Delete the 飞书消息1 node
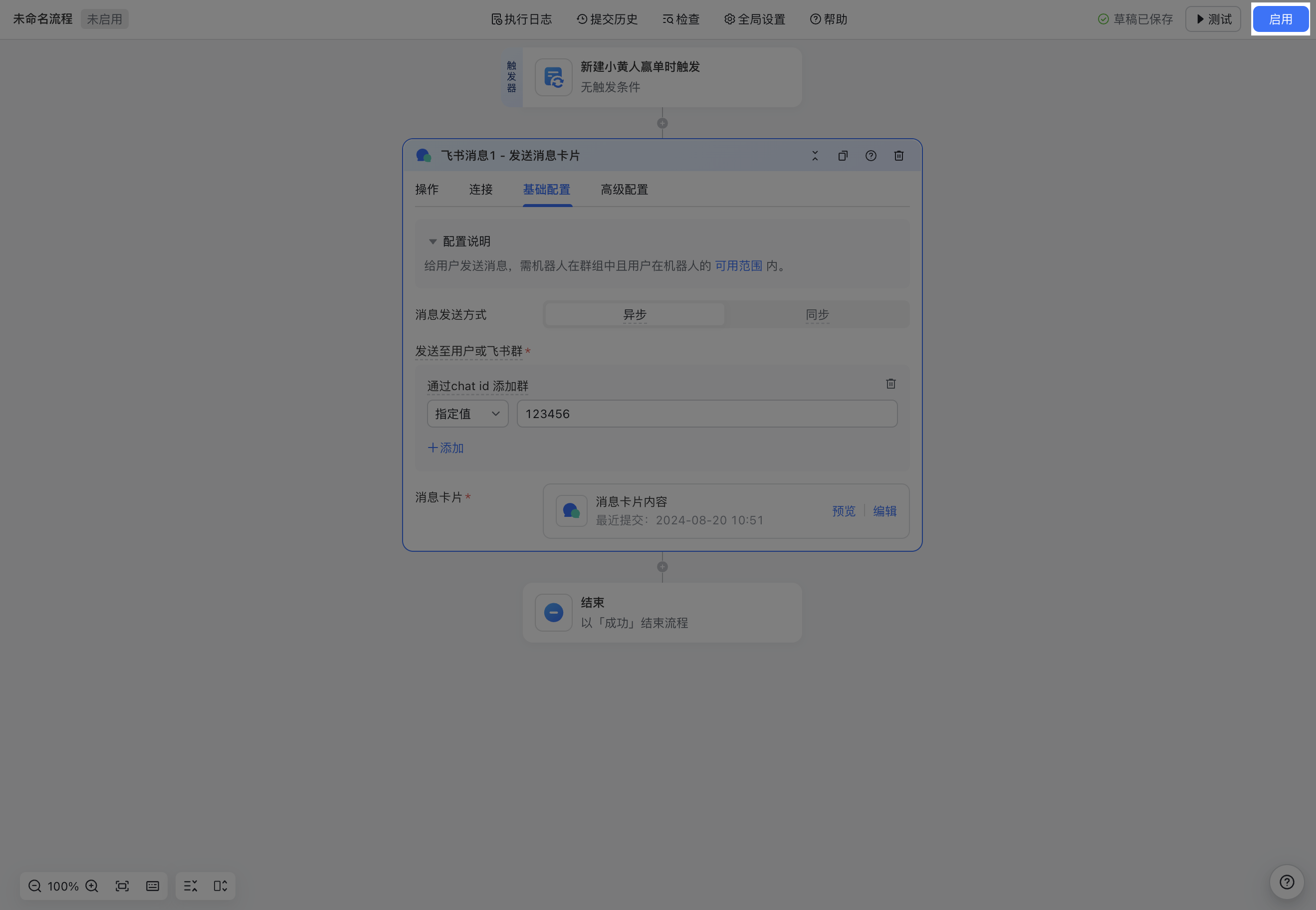The width and height of the screenshot is (1316, 910). 898,156
